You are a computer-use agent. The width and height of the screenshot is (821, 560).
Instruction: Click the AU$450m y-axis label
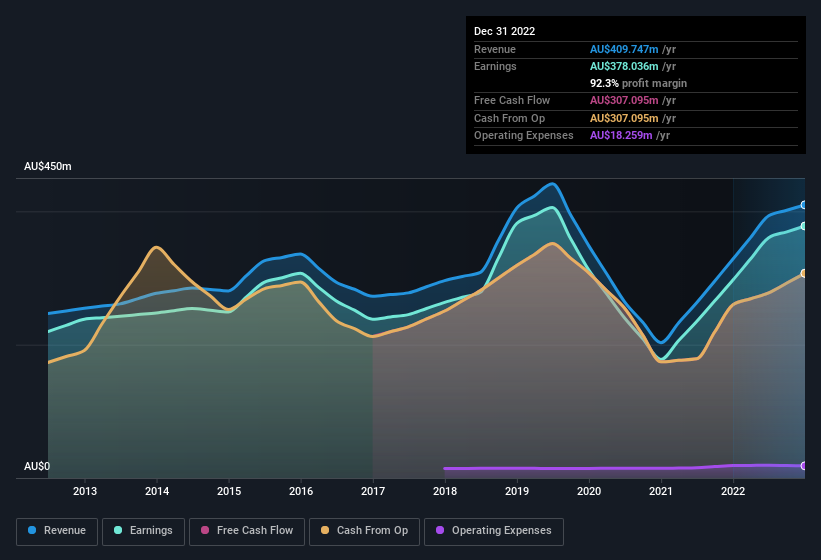[x=48, y=166]
